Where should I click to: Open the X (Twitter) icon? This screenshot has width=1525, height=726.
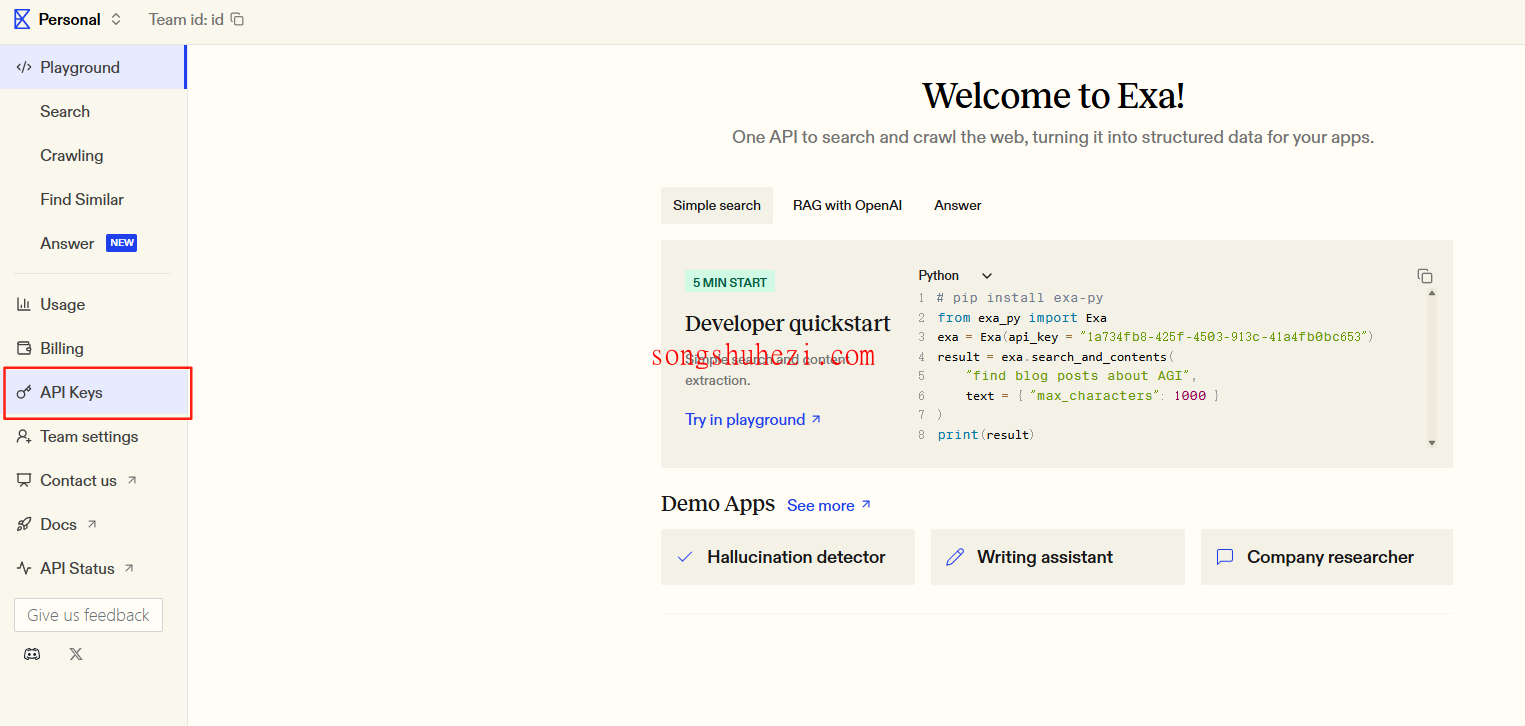pyautogui.click(x=76, y=654)
